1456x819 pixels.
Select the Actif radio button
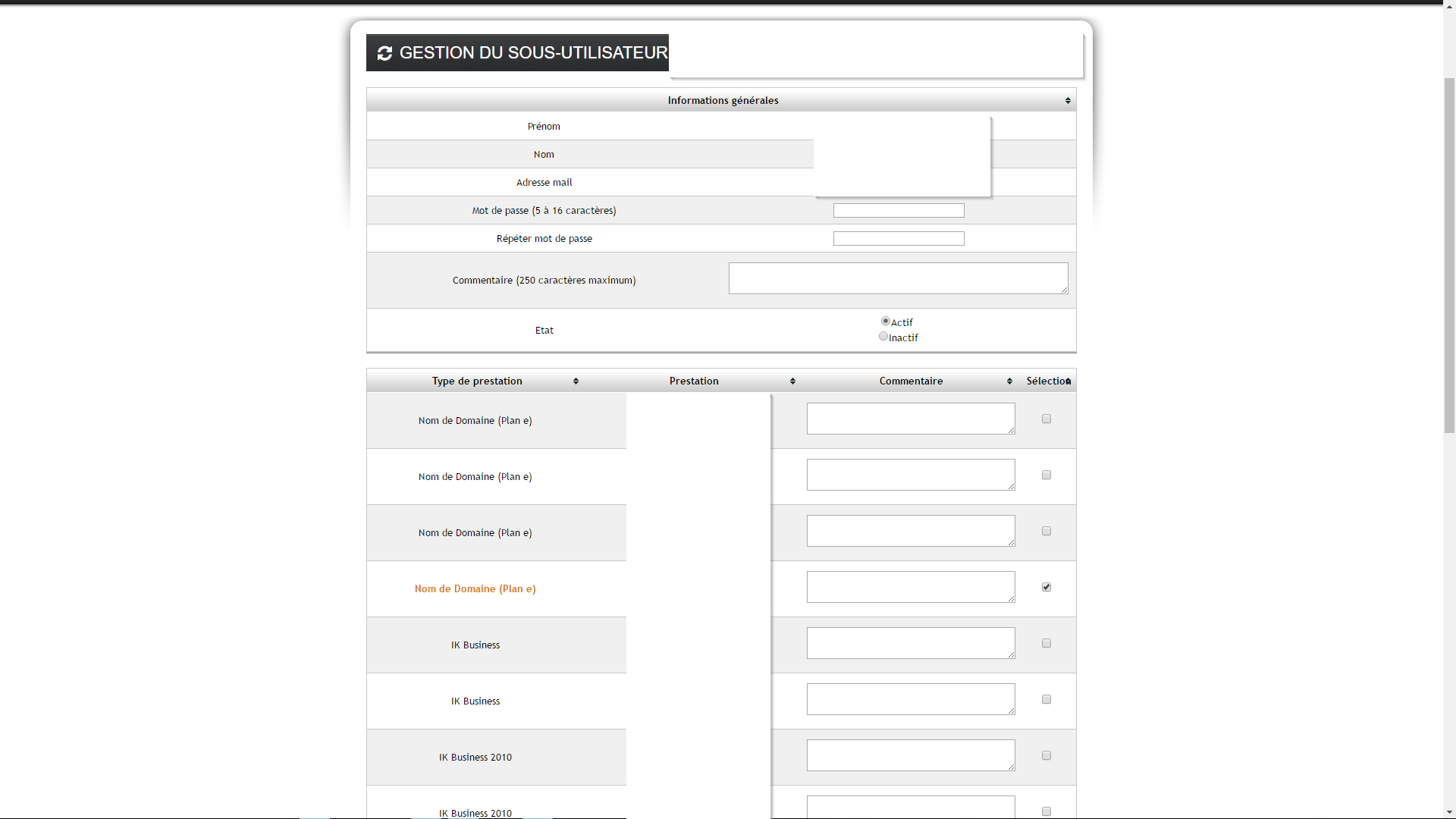(885, 322)
